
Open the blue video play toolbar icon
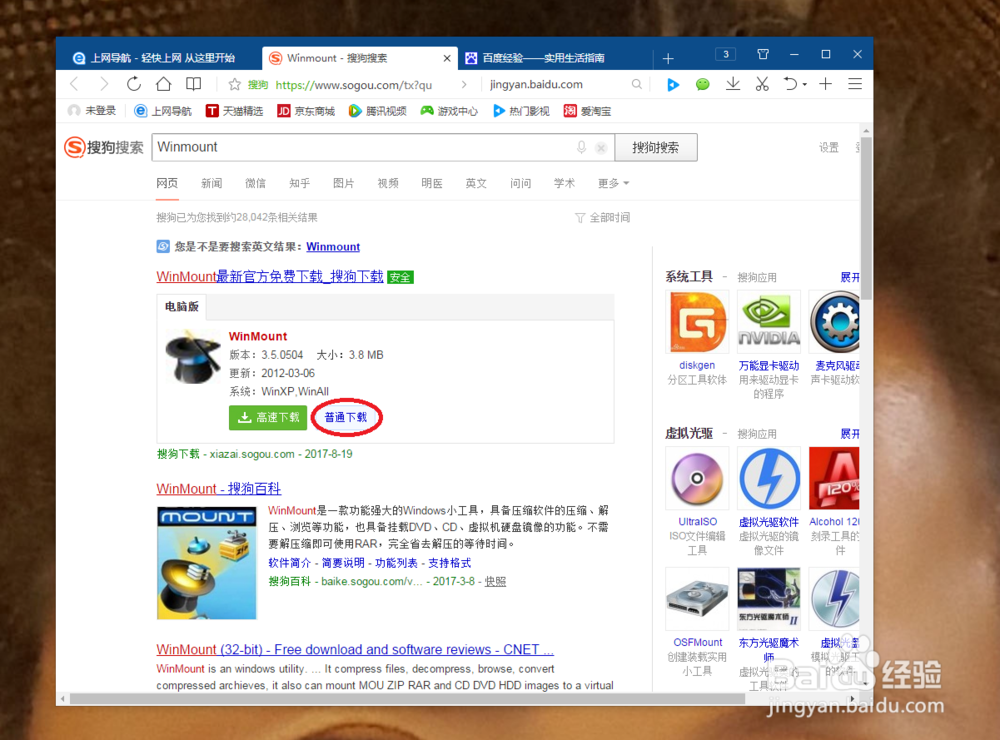coord(673,84)
